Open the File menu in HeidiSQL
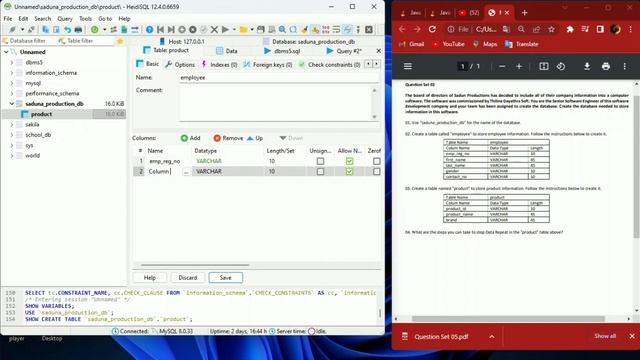 click(8, 18)
